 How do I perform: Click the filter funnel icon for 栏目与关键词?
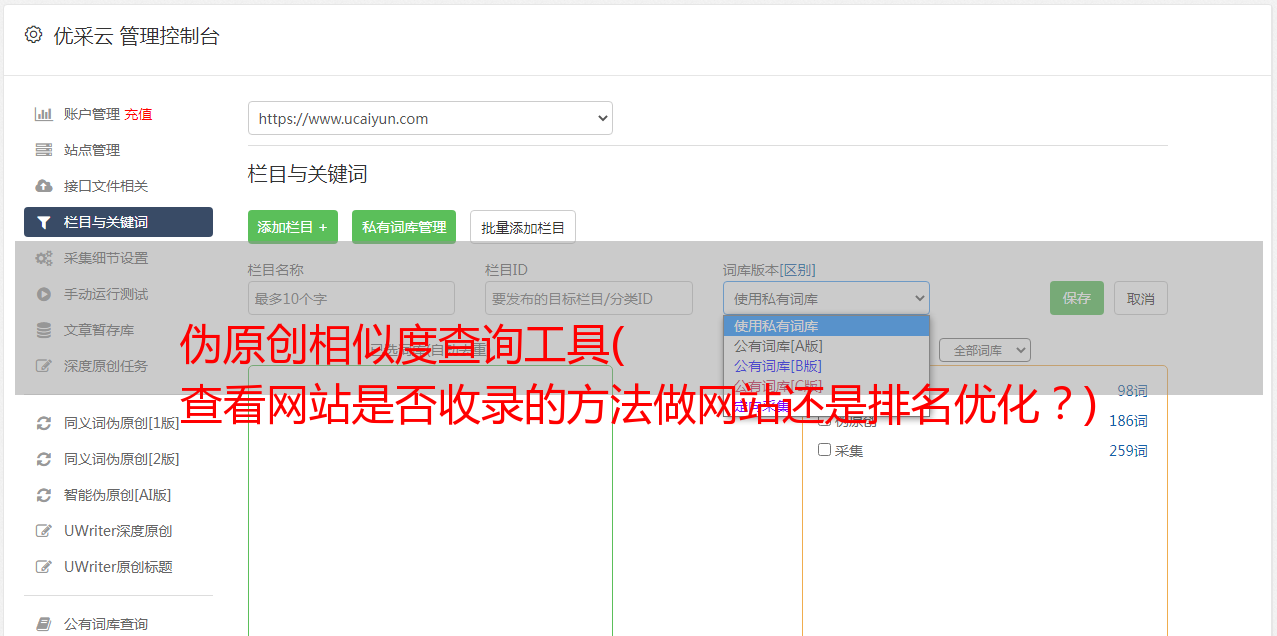click(44, 222)
